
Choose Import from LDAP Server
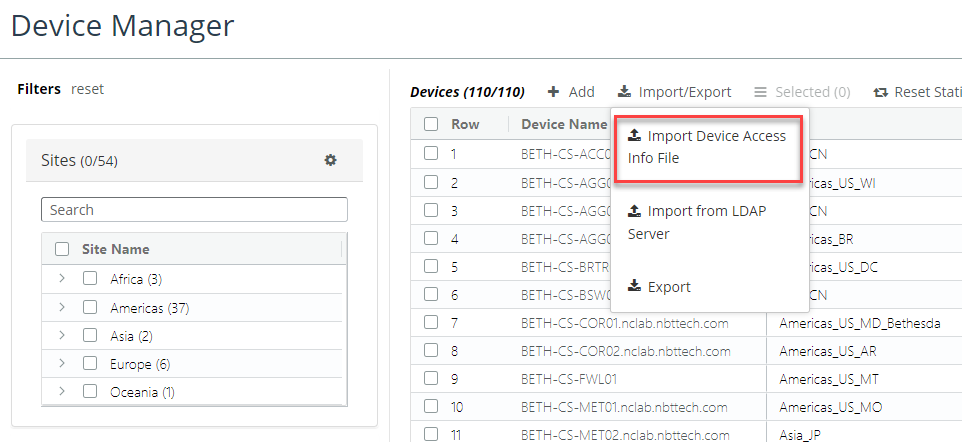coord(697,222)
